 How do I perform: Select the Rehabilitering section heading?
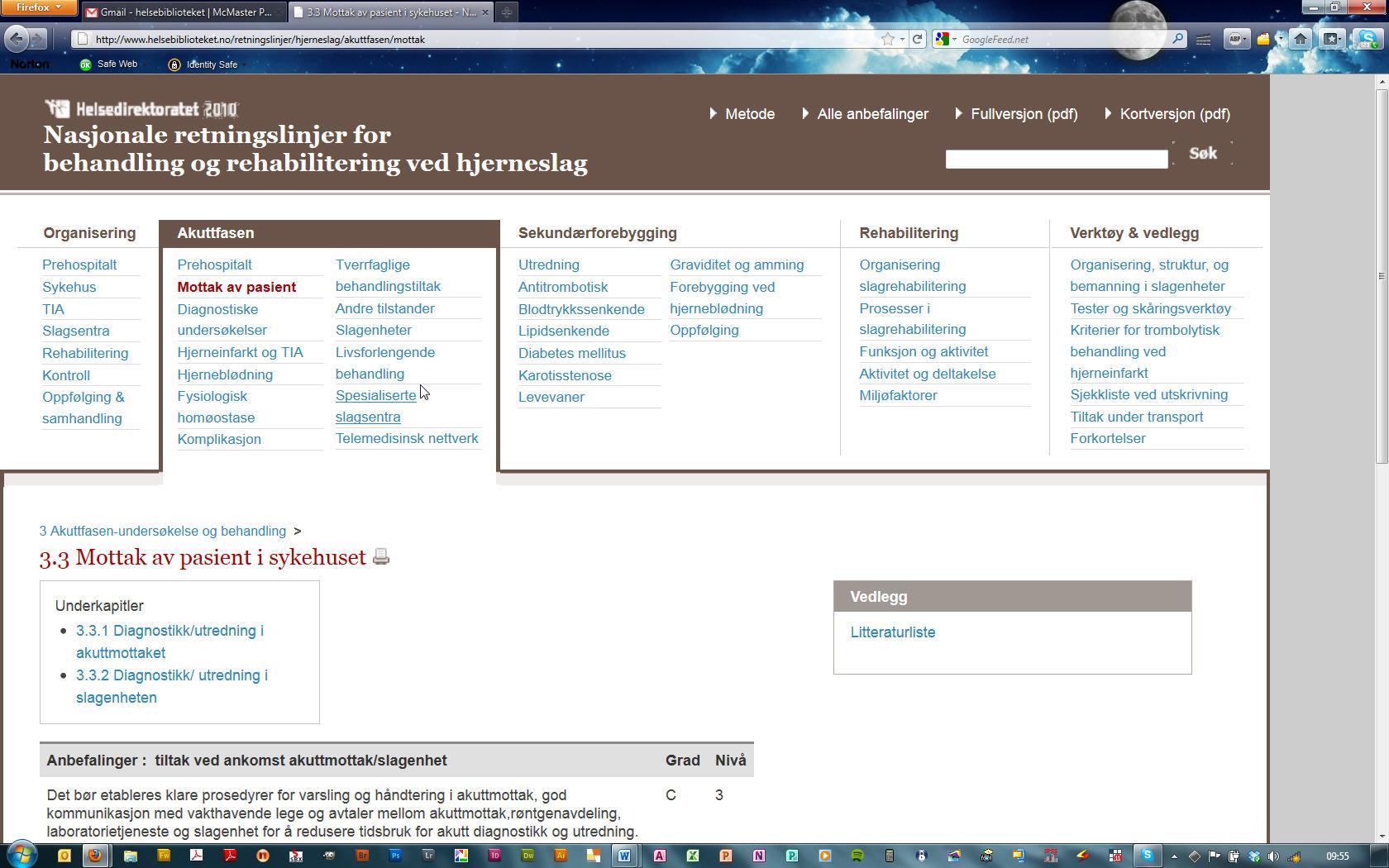coord(909,233)
